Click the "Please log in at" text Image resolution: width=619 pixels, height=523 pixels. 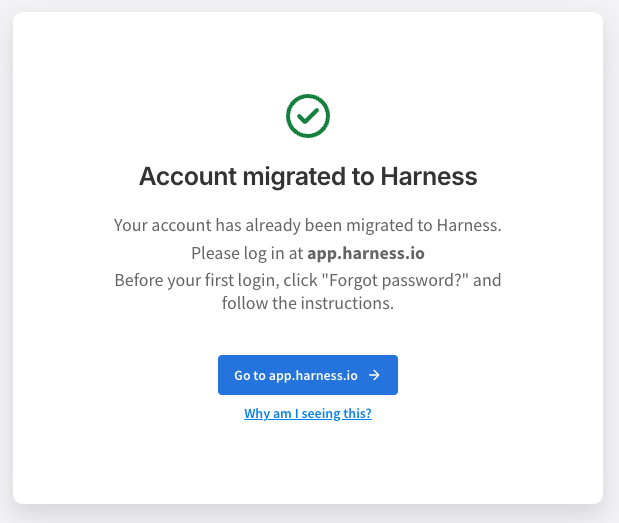click(x=247, y=253)
